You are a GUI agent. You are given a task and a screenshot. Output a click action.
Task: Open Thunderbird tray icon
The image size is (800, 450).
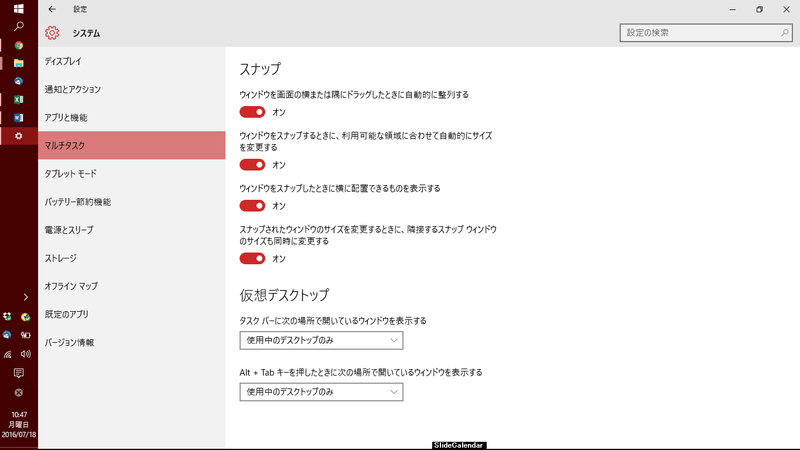click(7, 335)
